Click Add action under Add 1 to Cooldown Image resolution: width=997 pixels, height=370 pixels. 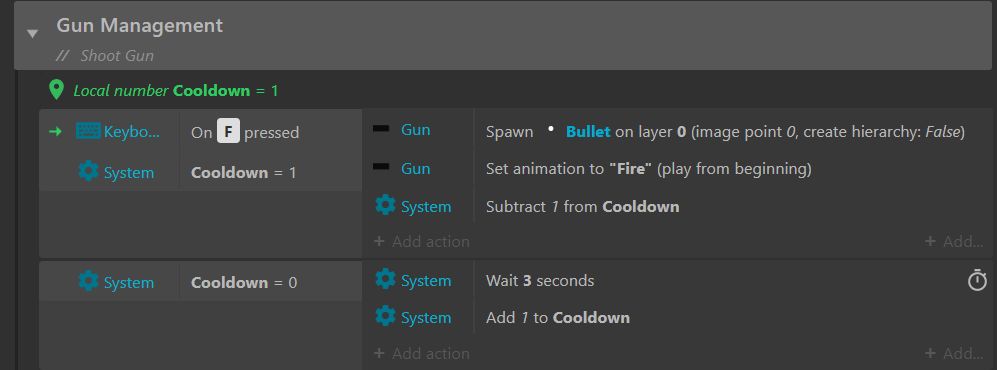(x=422, y=353)
